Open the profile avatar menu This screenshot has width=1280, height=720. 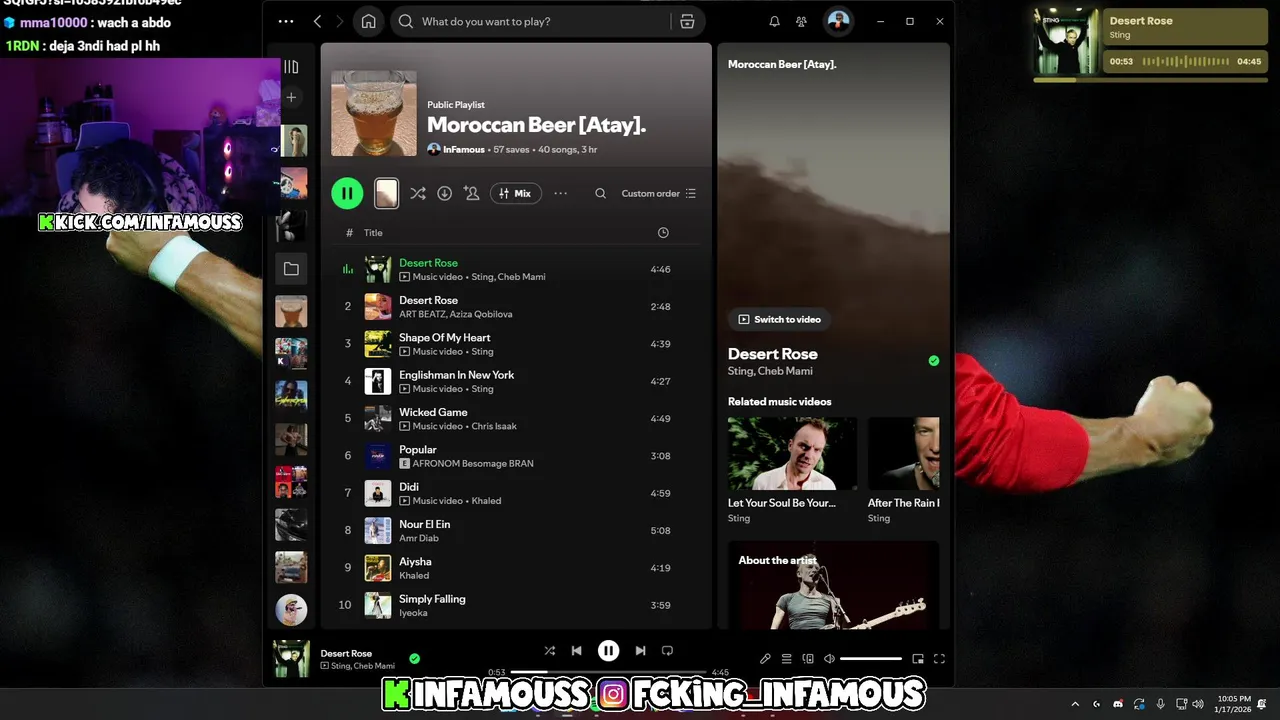(x=838, y=21)
